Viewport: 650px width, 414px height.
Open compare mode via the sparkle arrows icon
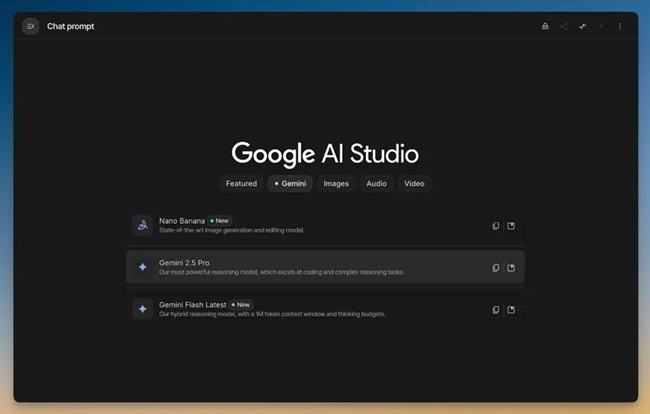[582, 26]
